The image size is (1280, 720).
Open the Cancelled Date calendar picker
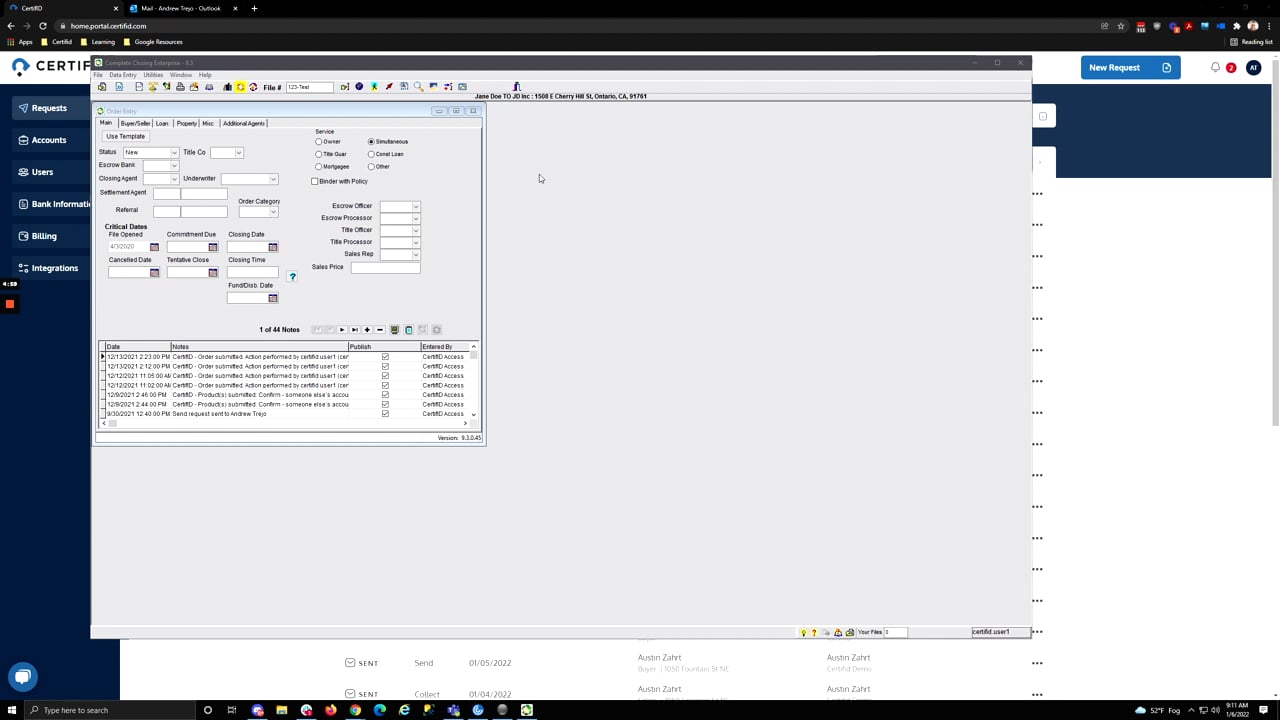click(154, 273)
